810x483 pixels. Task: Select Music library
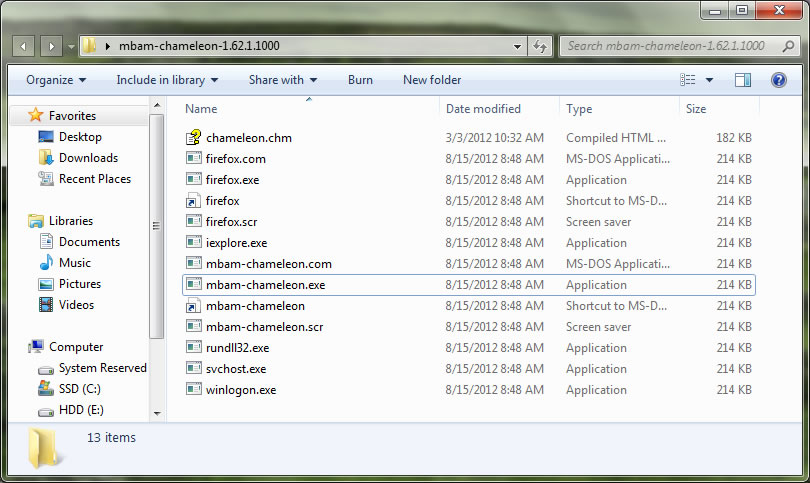pyautogui.click(x=74, y=262)
